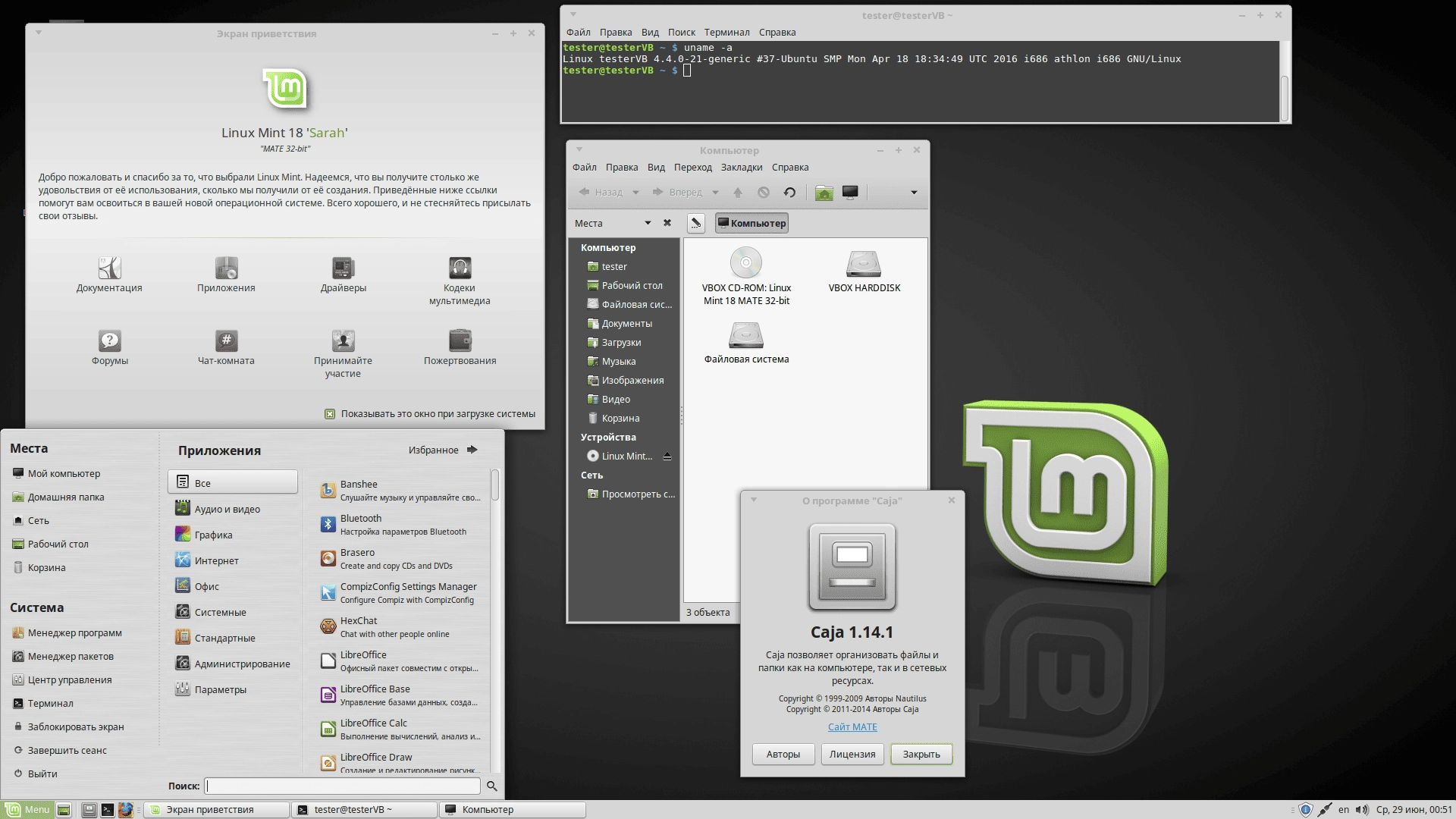Open Чат-комната hash icon
The image size is (1456, 819).
pyautogui.click(x=226, y=340)
